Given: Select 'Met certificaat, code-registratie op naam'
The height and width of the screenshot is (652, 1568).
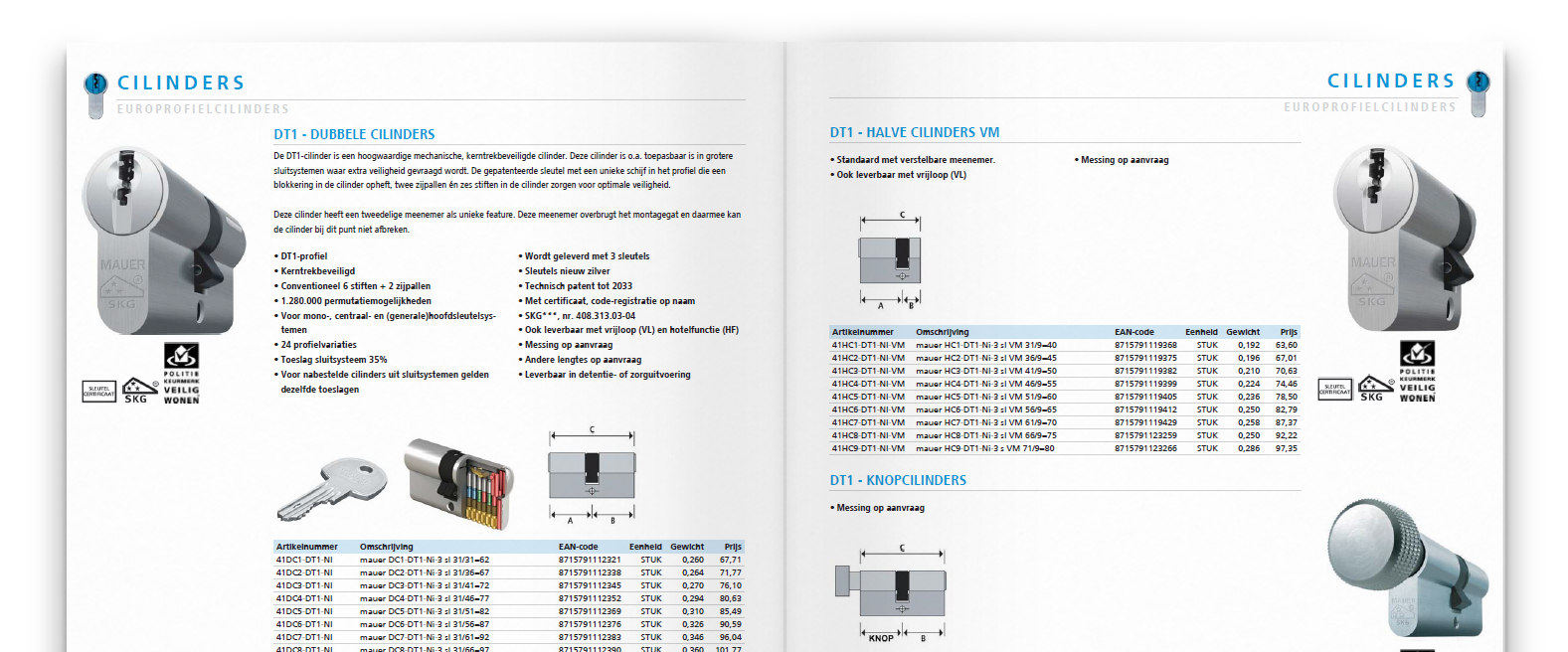Looking at the screenshot, I should pos(607,301).
